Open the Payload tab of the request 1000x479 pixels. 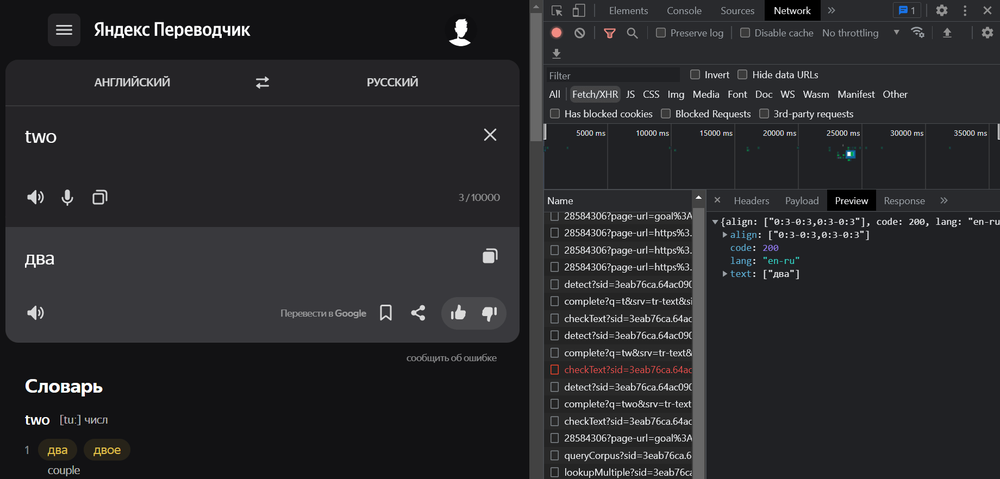pyautogui.click(x=802, y=200)
